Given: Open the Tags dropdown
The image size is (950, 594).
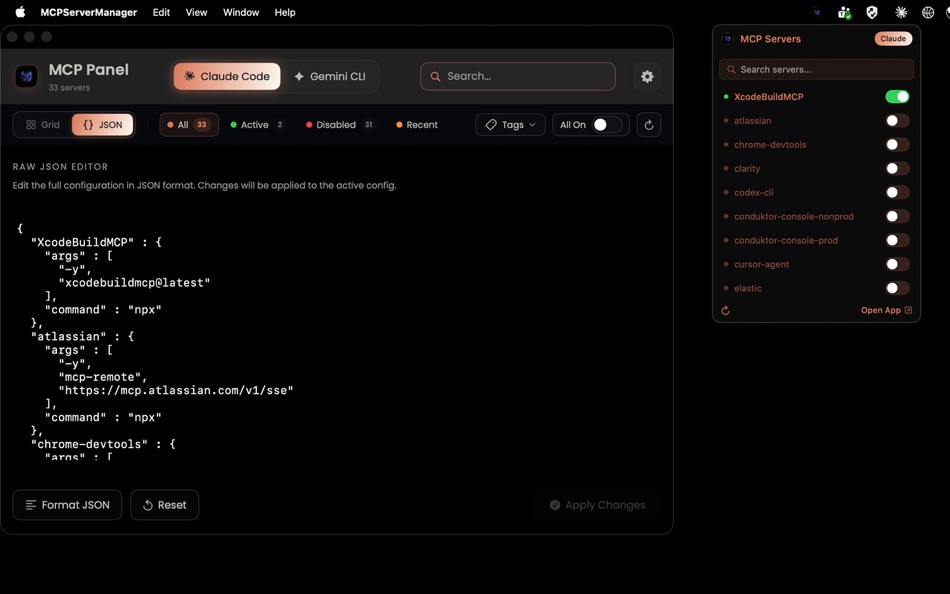Looking at the screenshot, I should [x=510, y=125].
